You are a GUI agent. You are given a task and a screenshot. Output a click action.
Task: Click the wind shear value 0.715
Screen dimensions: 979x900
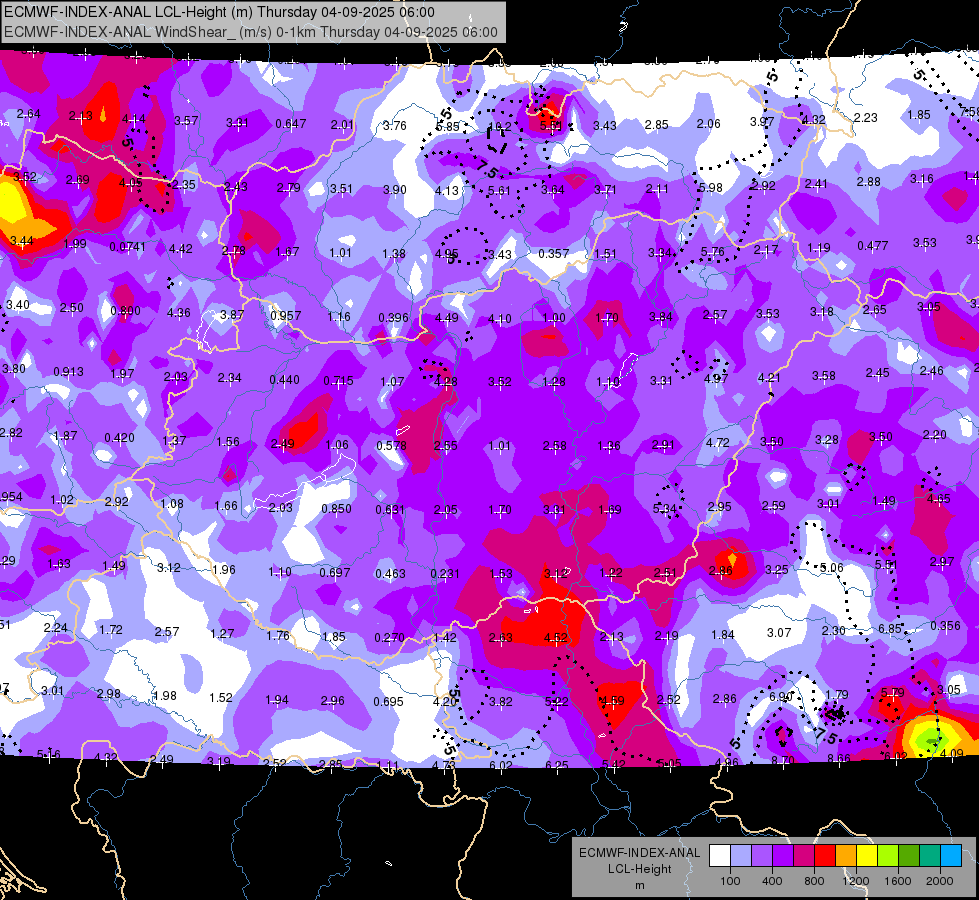point(338,380)
